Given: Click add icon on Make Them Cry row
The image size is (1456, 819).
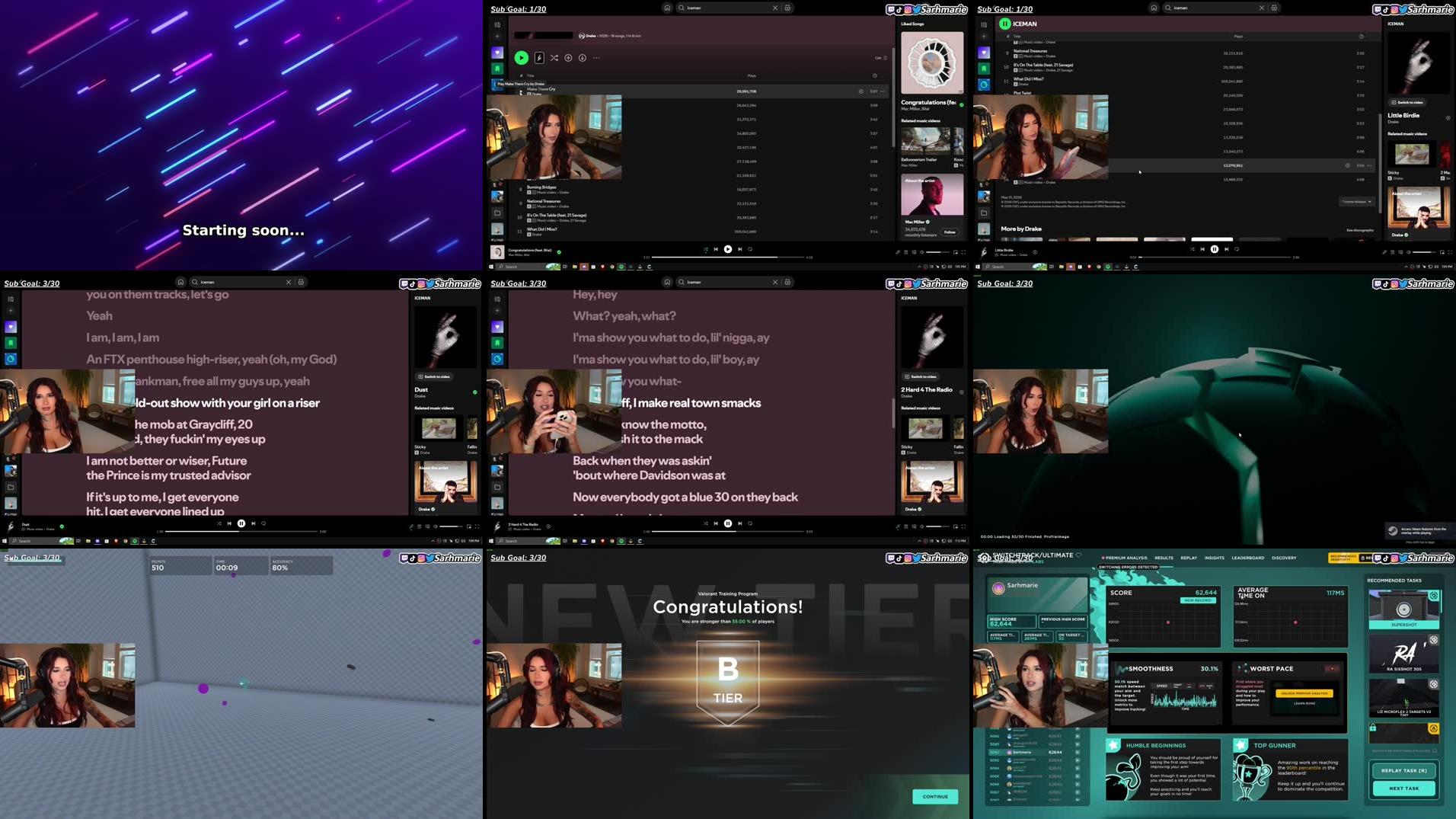Looking at the screenshot, I should click(x=861, y=91).
